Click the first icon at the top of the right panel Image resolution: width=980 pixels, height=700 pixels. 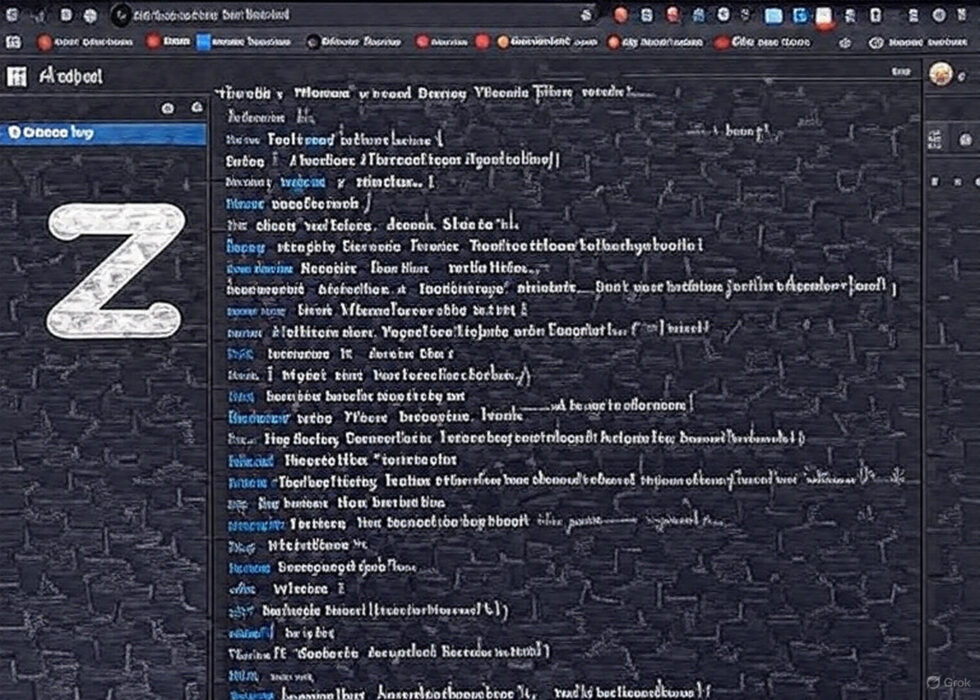click(x=934, y=138)
